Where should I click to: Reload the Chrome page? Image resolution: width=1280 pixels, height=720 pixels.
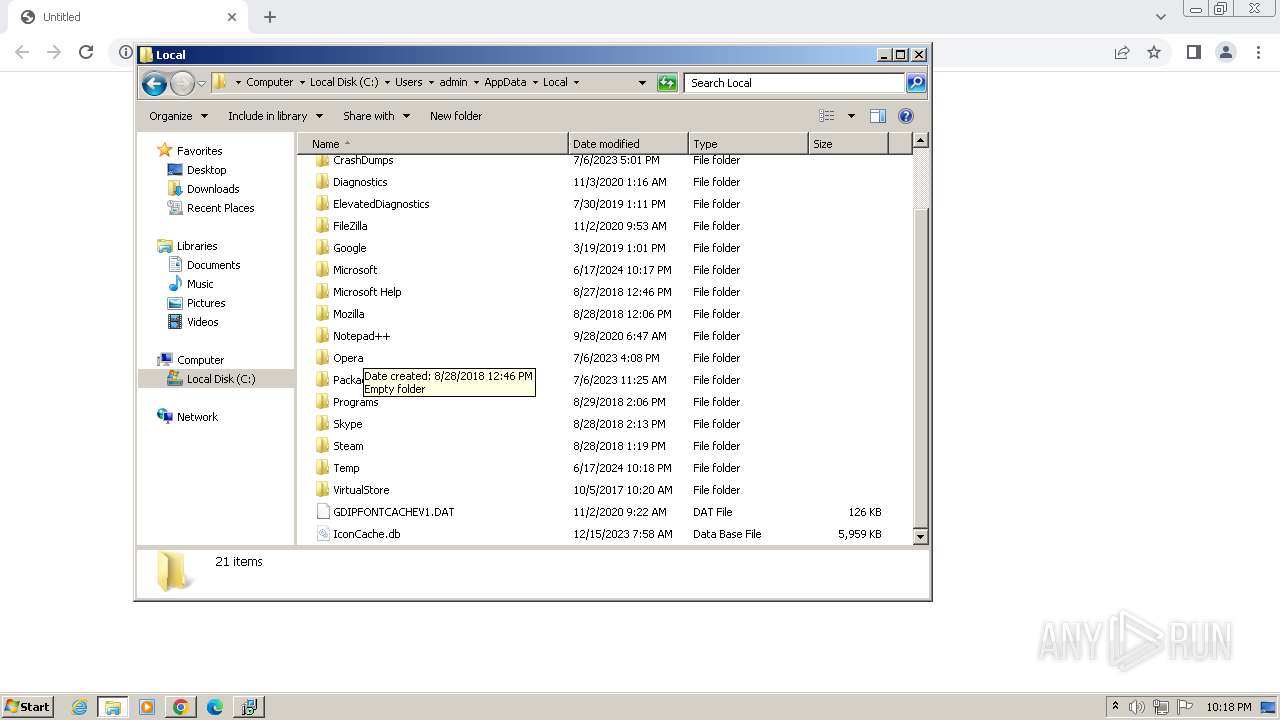pos(86,52)
